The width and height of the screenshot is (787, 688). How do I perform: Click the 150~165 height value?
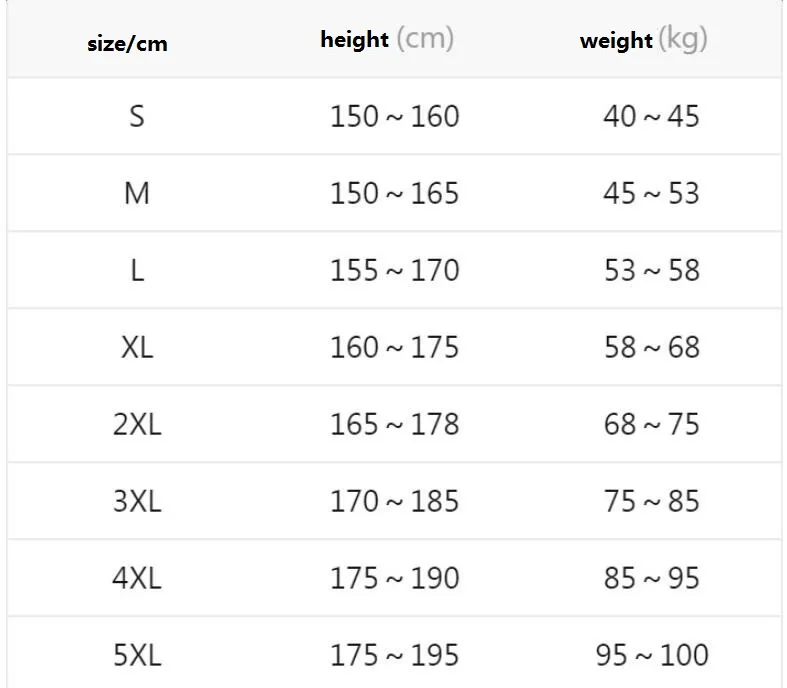pos(394,193)
